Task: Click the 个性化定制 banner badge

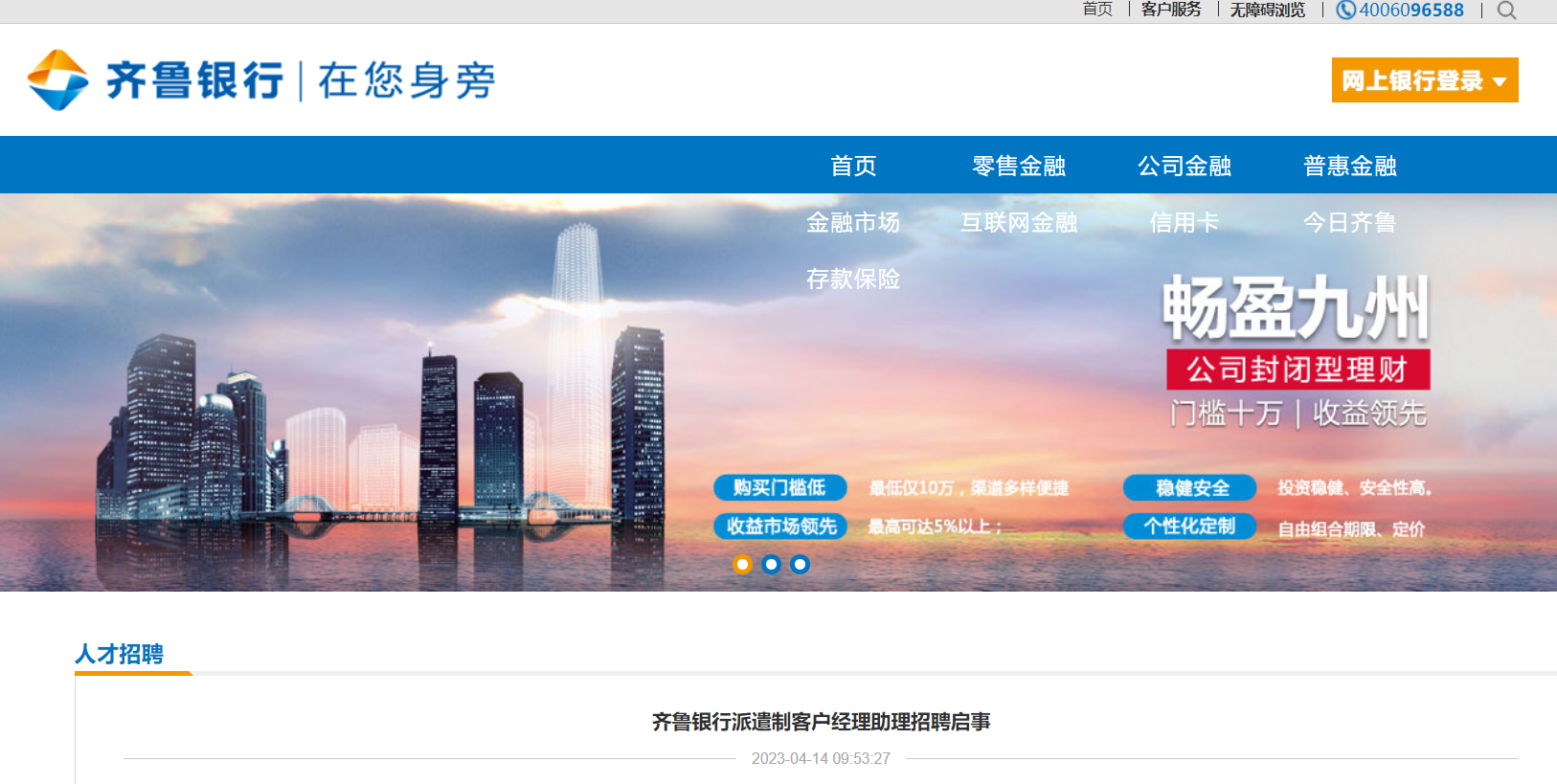Action: point(1190,526)
